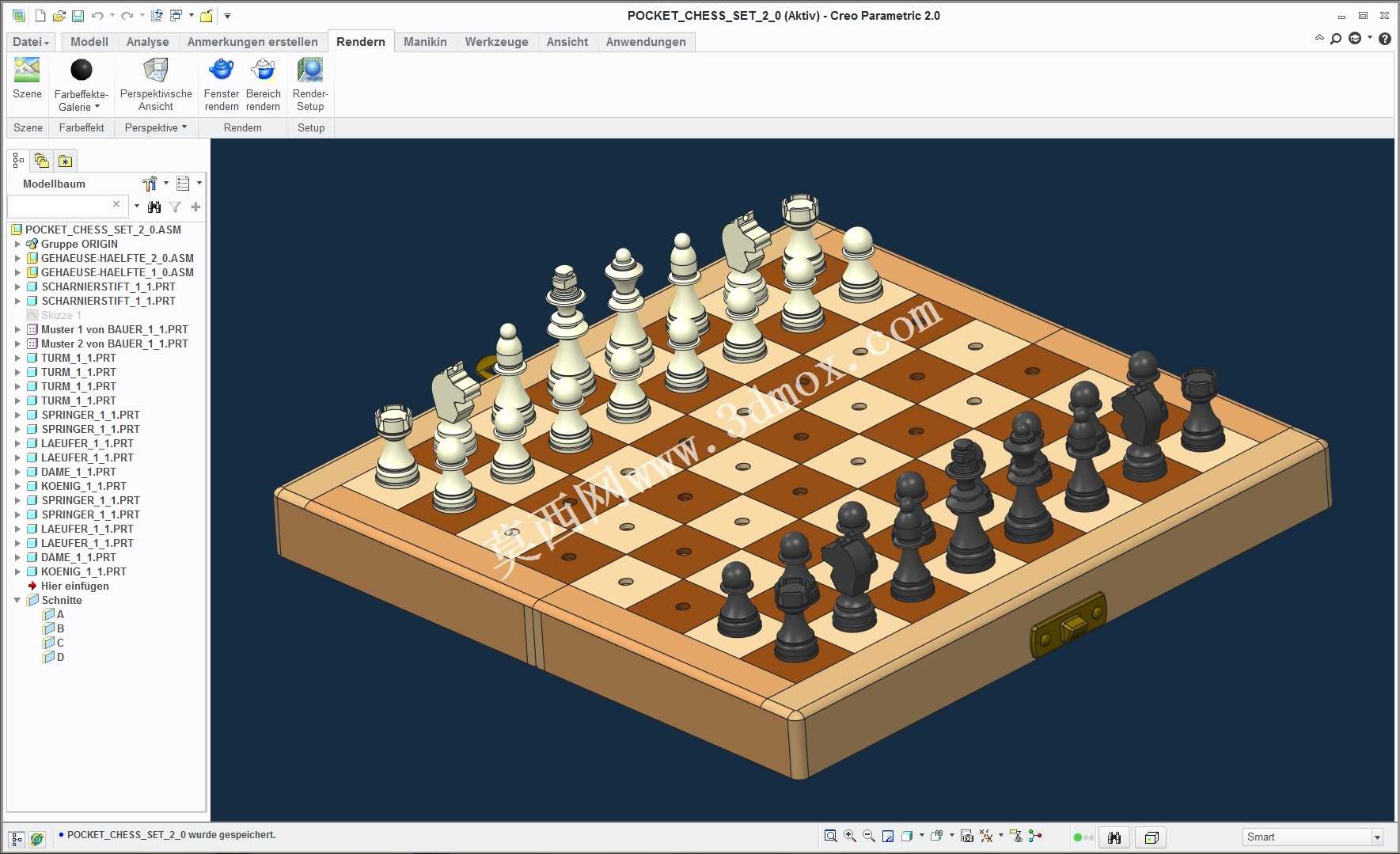Expand GEHAEUSE-HAELFTE_1_0.ASM node
Viewport: 1400px width, 854px height.
(17, 273)
